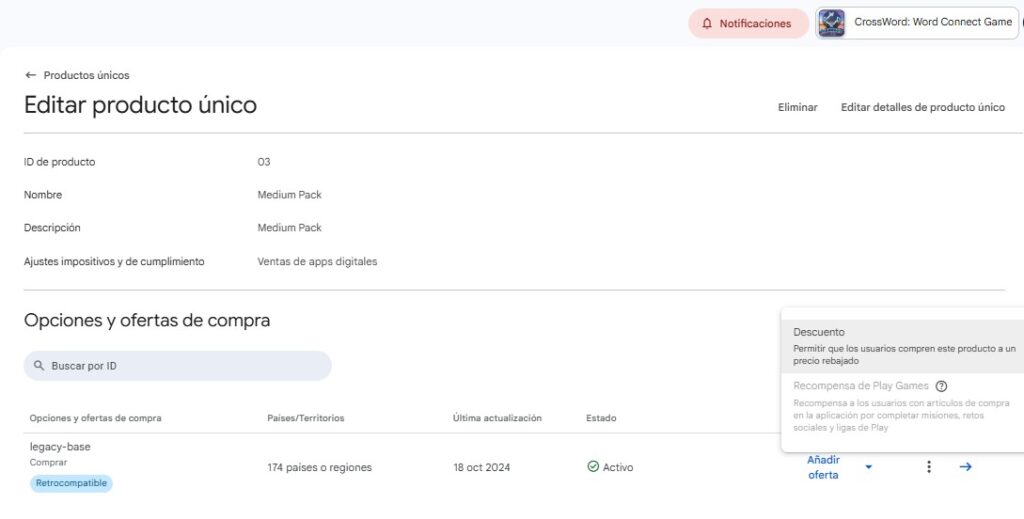Screen dimensions: 1024x519
Task: Click the Editar producto único title
Action: (140, 105)
